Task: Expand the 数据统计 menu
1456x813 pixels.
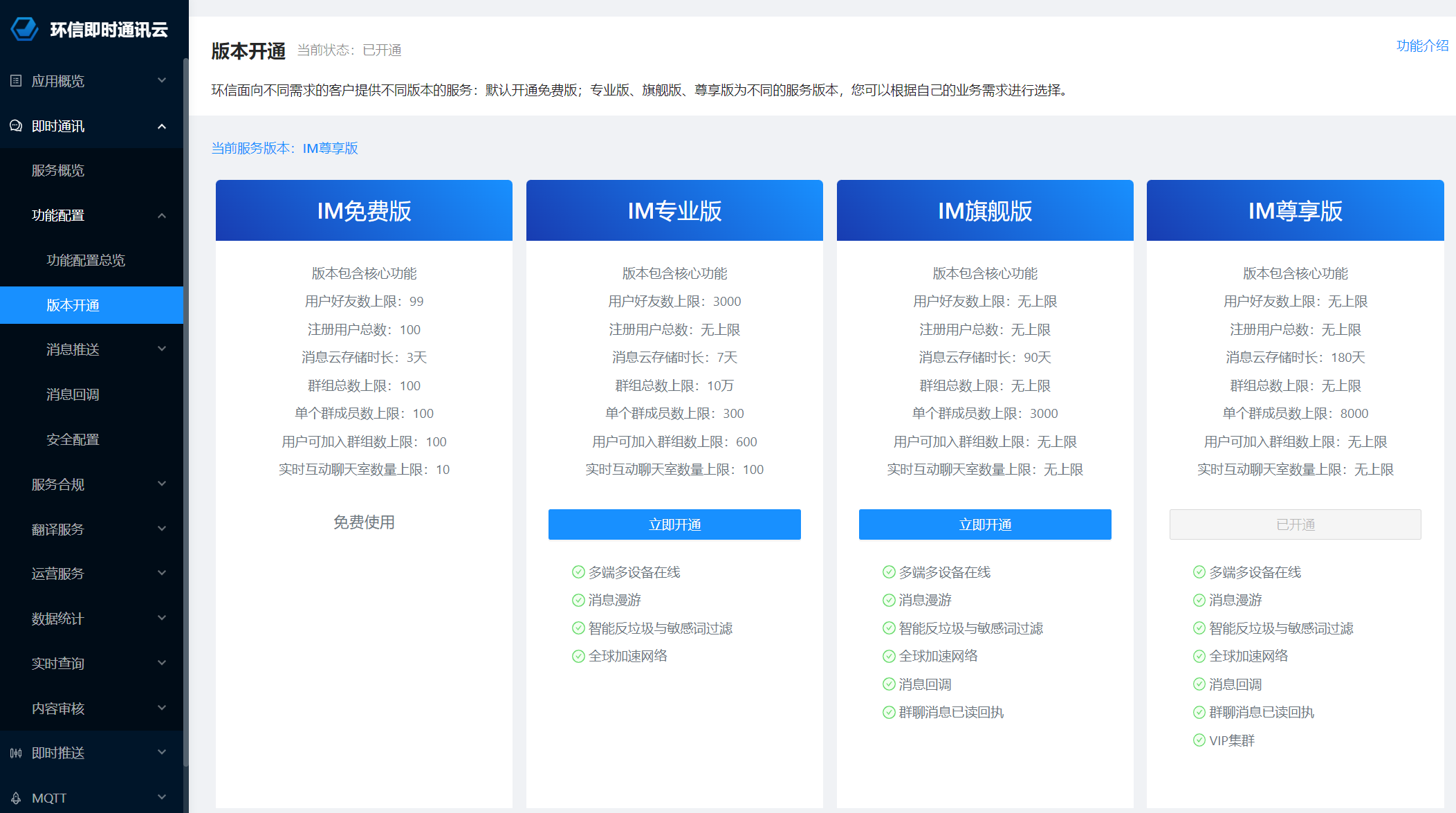Action: click(162, 619)
